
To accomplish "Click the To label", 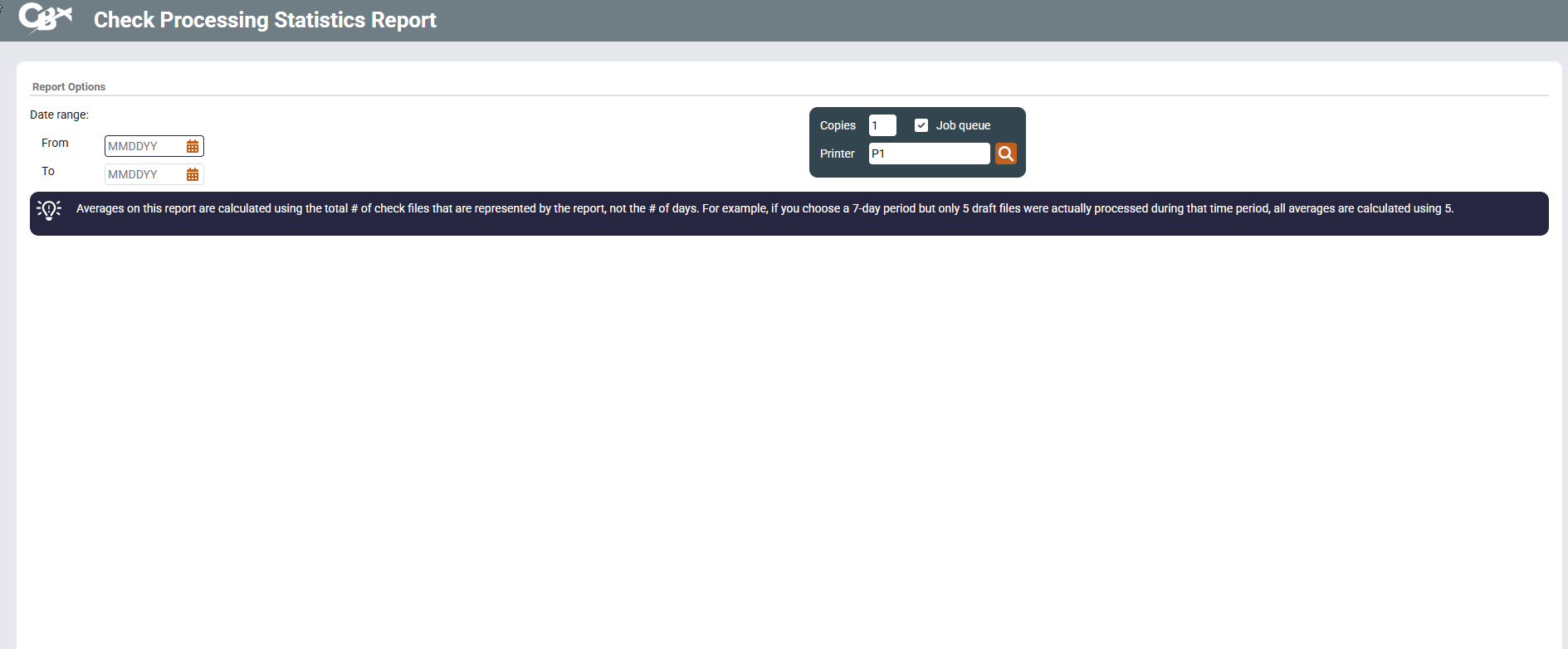I will 48,171.
